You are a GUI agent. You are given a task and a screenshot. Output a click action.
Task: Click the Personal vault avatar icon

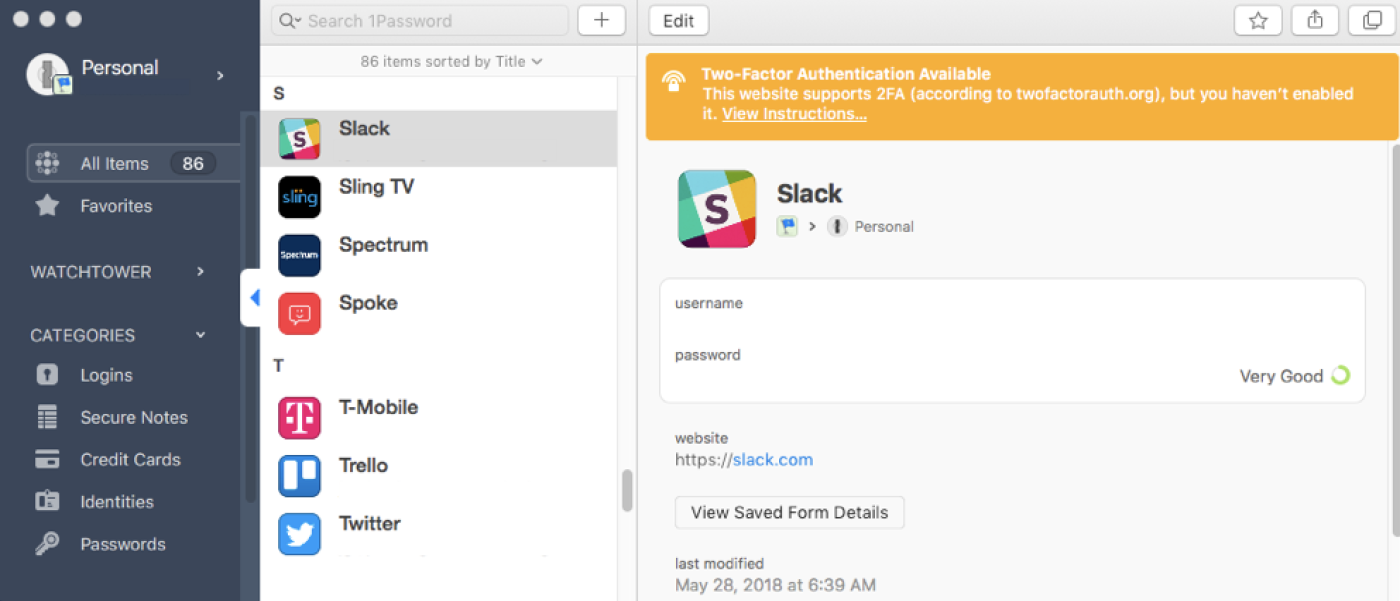[47, 75]
